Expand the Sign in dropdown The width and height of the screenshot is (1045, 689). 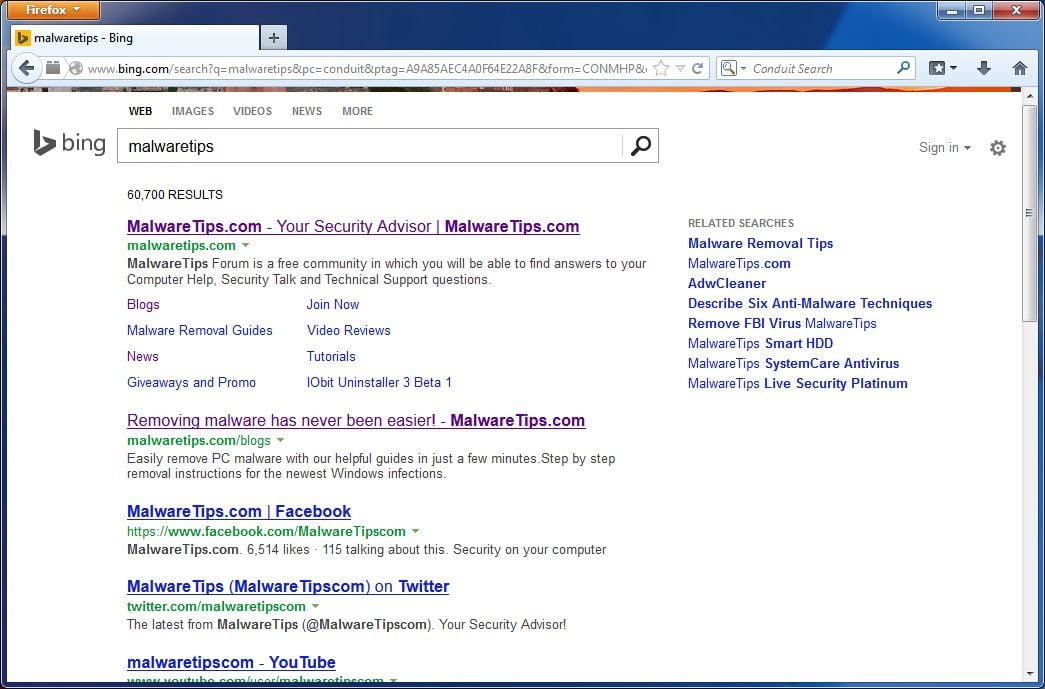coord(944,147)
